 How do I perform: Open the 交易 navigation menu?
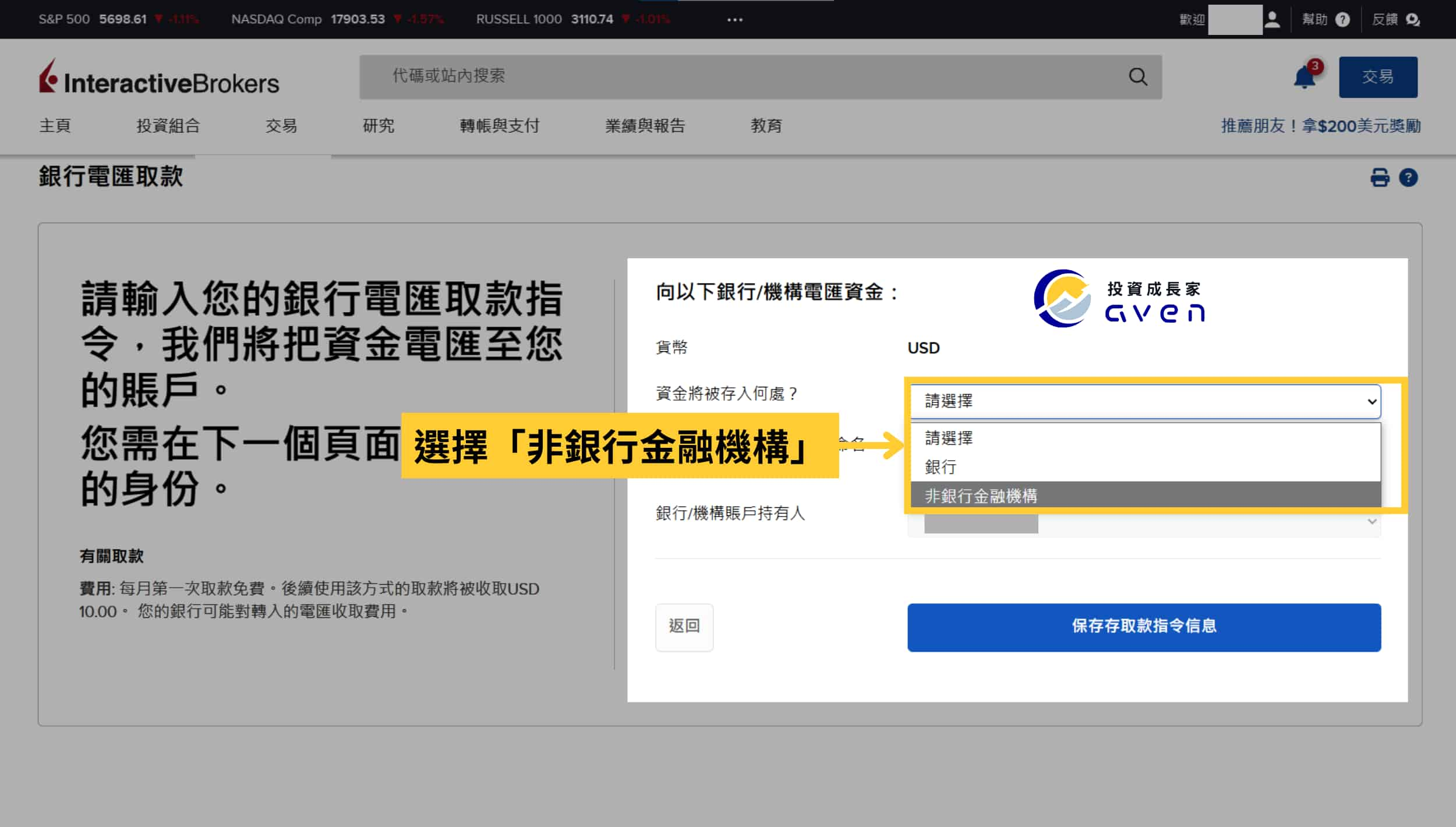click(x=281, y=126)
